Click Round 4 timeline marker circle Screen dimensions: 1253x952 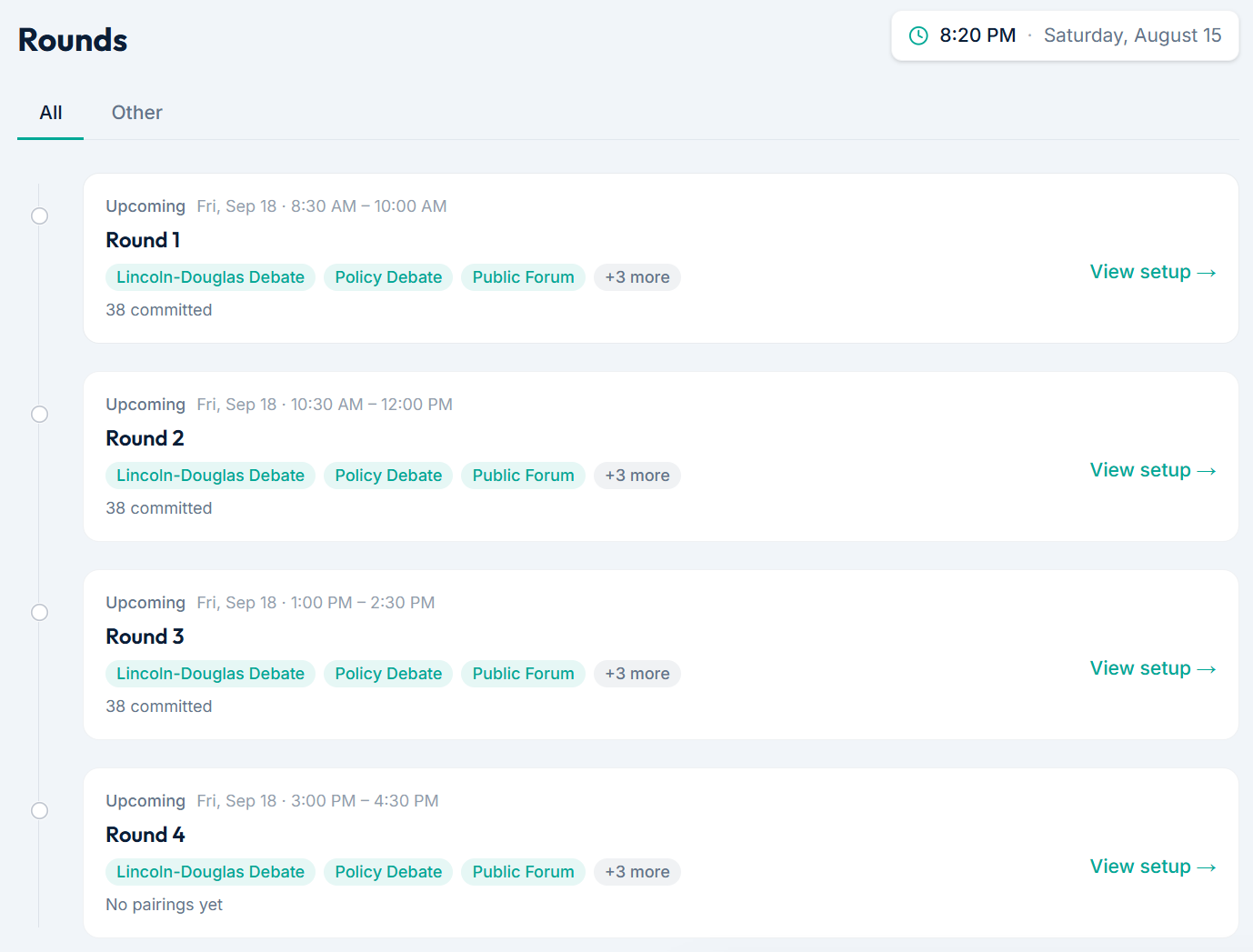tap(39, 811)
